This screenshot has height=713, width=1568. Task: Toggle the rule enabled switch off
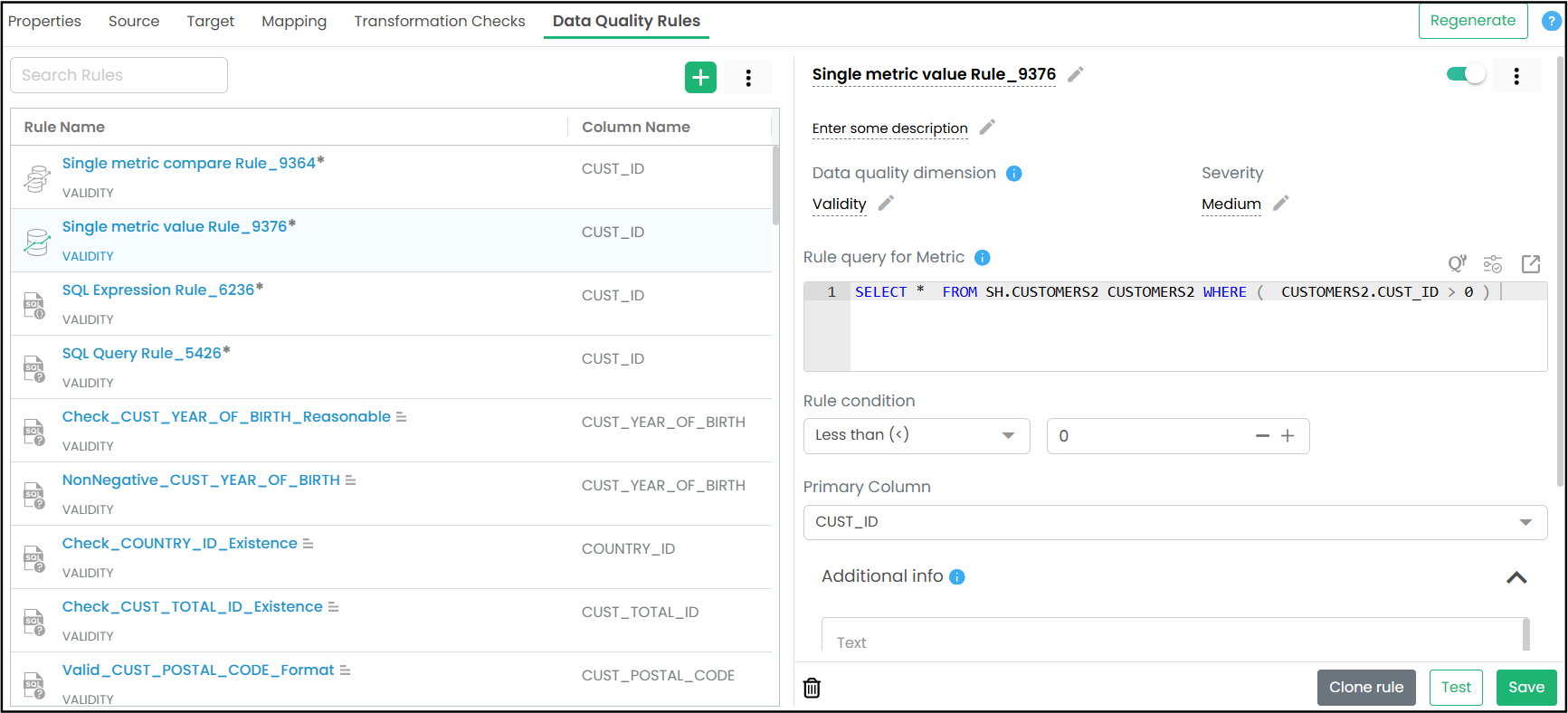point(1466,74)
